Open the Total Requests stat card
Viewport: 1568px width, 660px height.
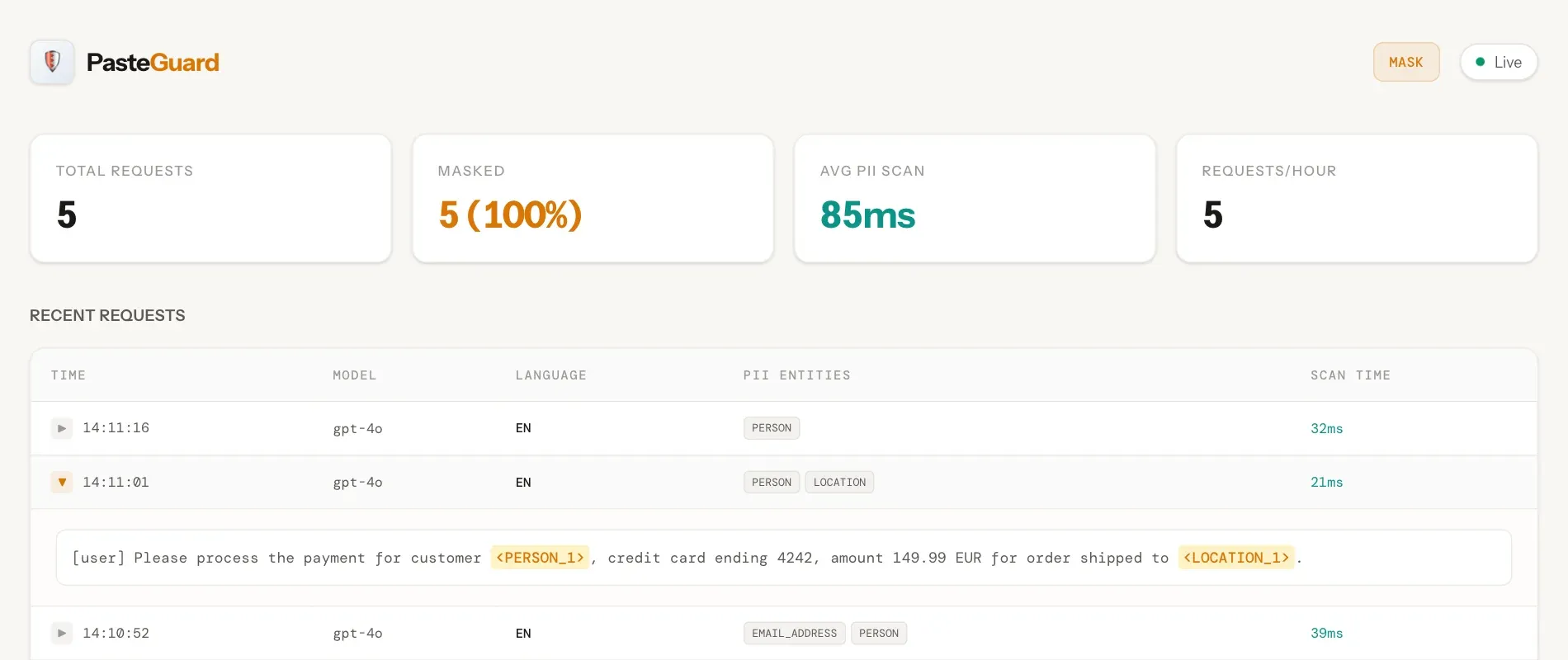point(210,199)
